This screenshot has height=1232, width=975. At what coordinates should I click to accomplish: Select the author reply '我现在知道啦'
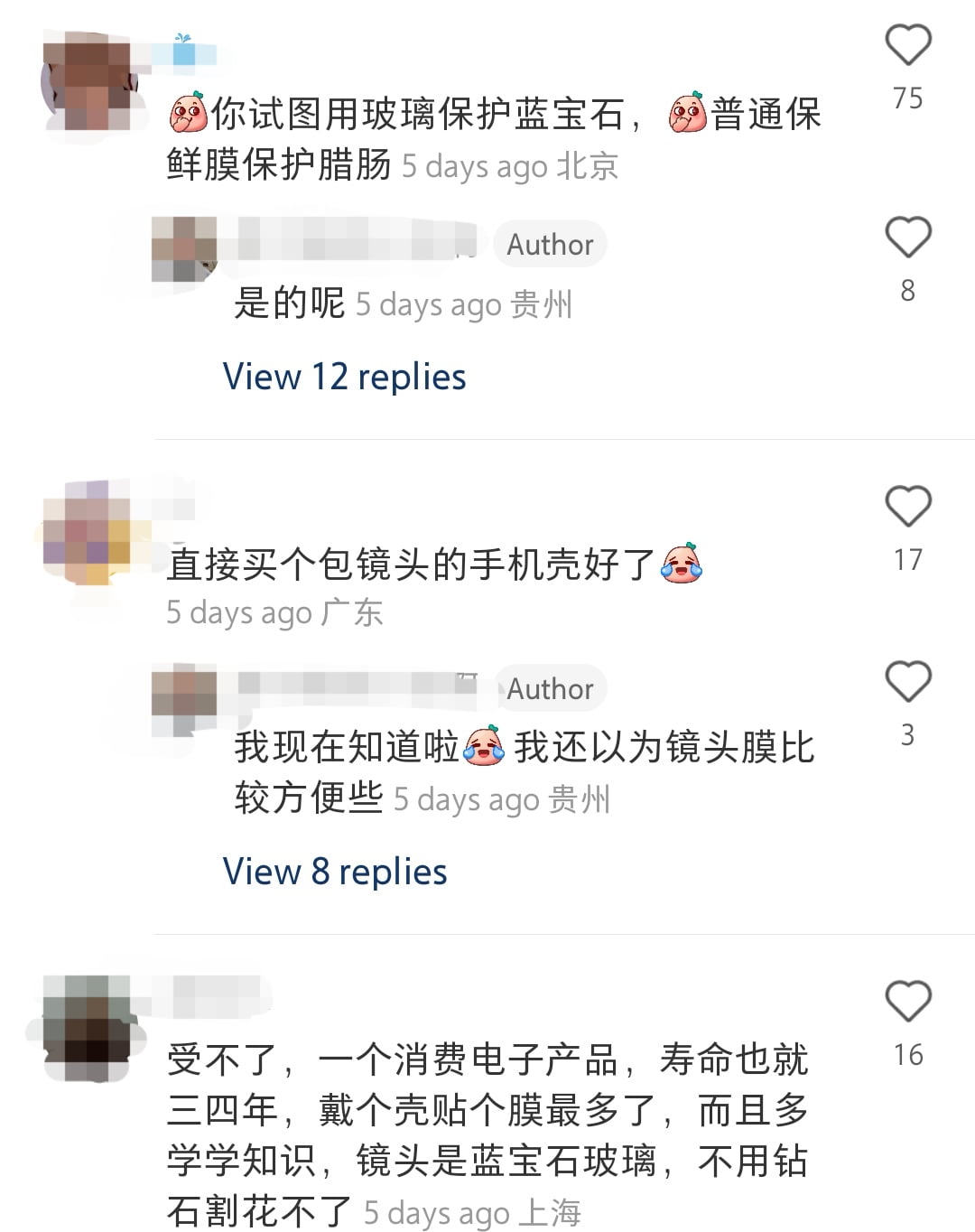click(525, 772)
